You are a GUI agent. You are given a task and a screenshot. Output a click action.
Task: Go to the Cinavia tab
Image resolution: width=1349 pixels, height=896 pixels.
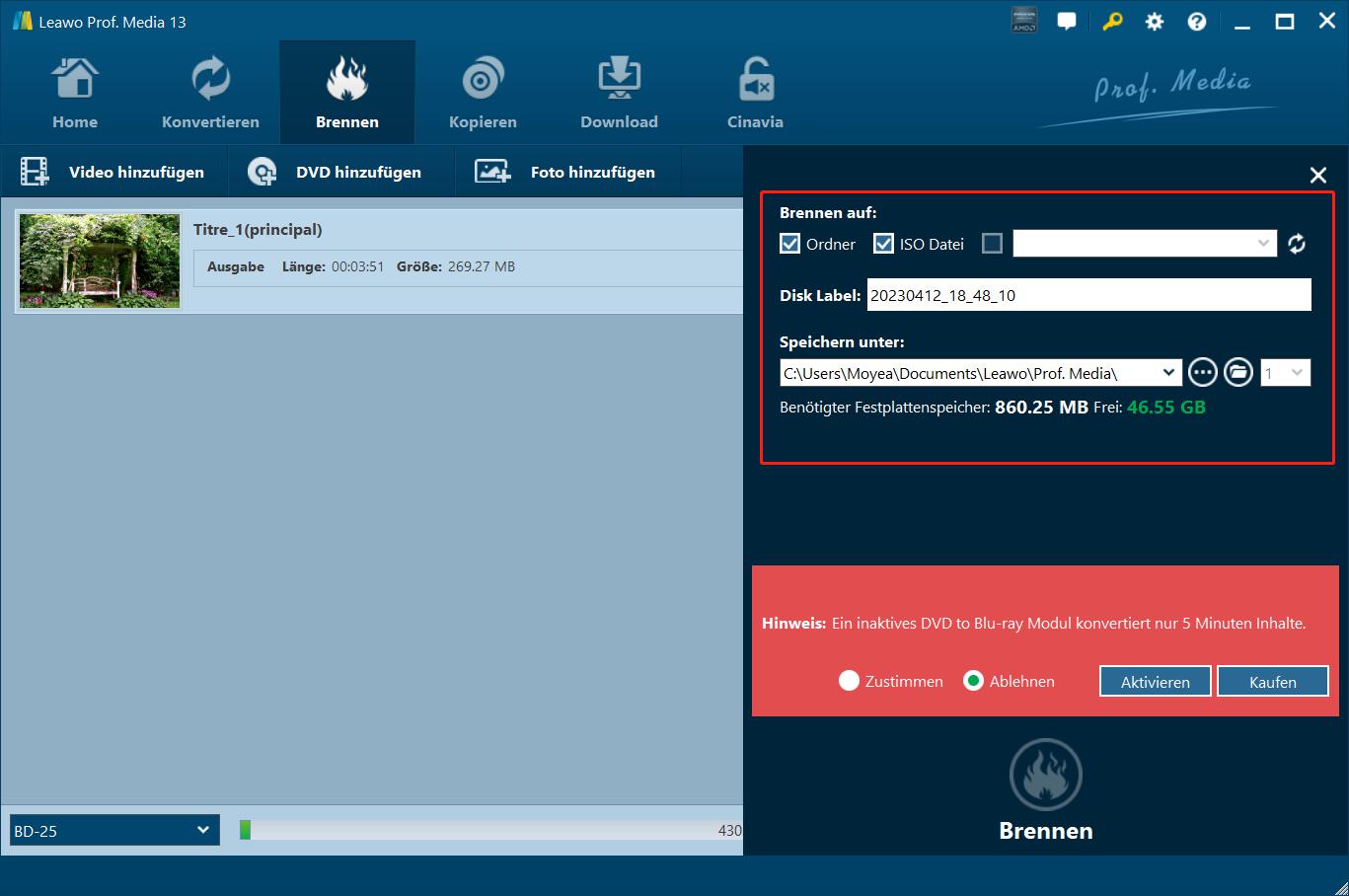click(x=755, y=93)
